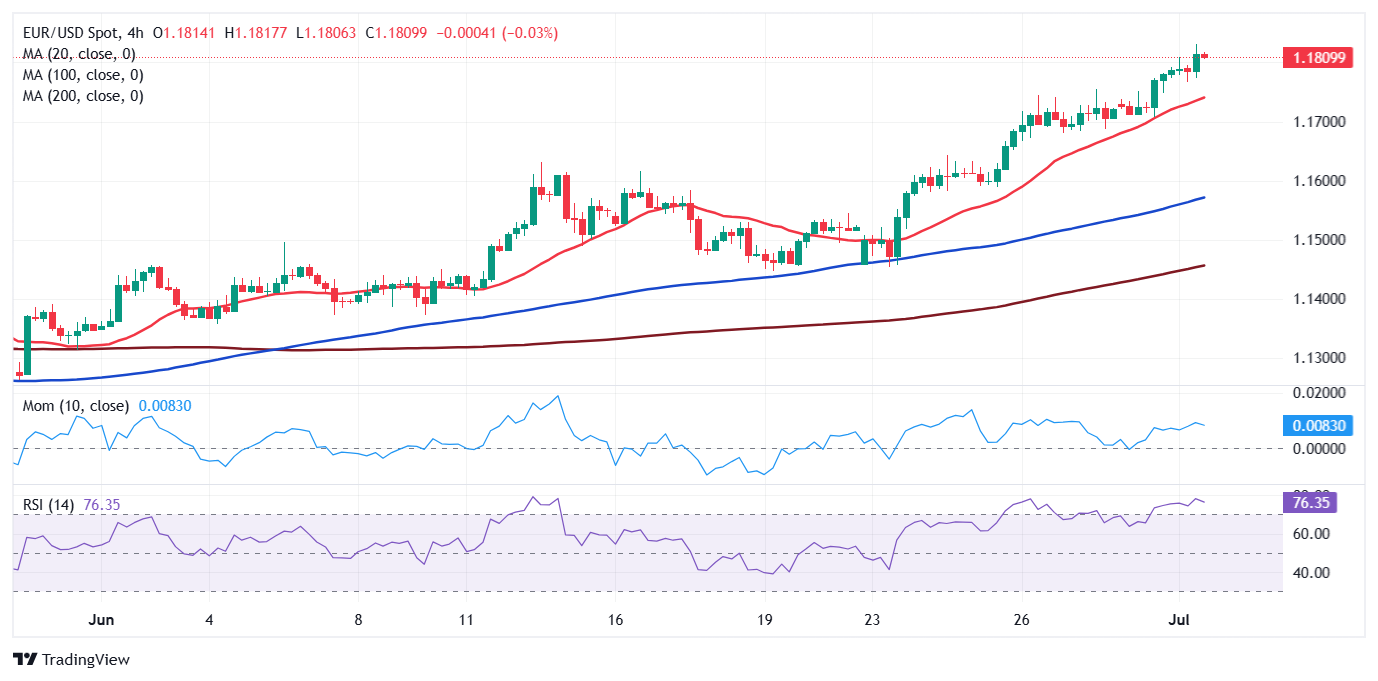1378x681 pixels.
Task: Click the 0.00000 level on momentum scale
Action: [1318, 448]
